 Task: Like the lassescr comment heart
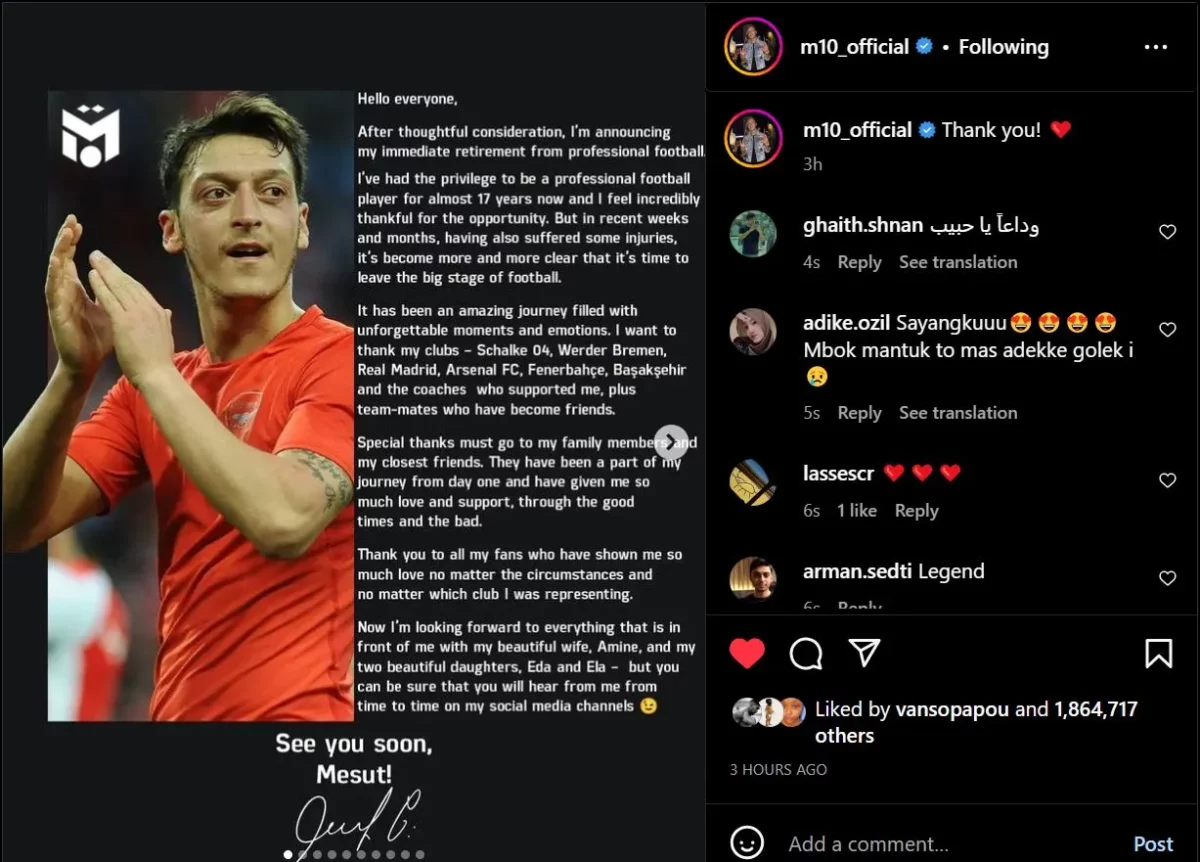[1167, 480]
